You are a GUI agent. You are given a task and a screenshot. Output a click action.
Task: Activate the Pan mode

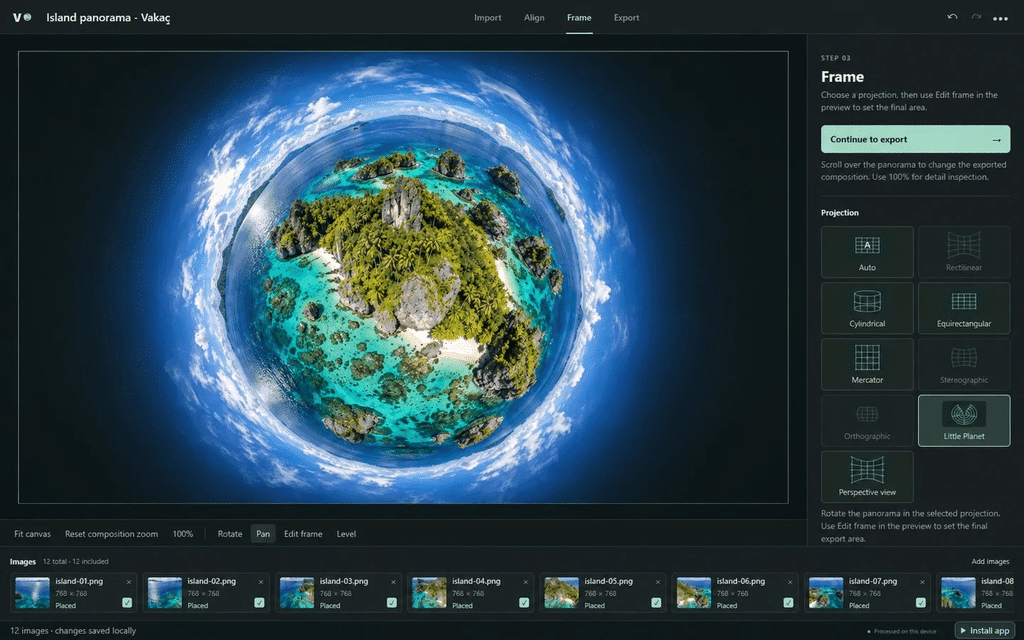[x=263, y=534]
